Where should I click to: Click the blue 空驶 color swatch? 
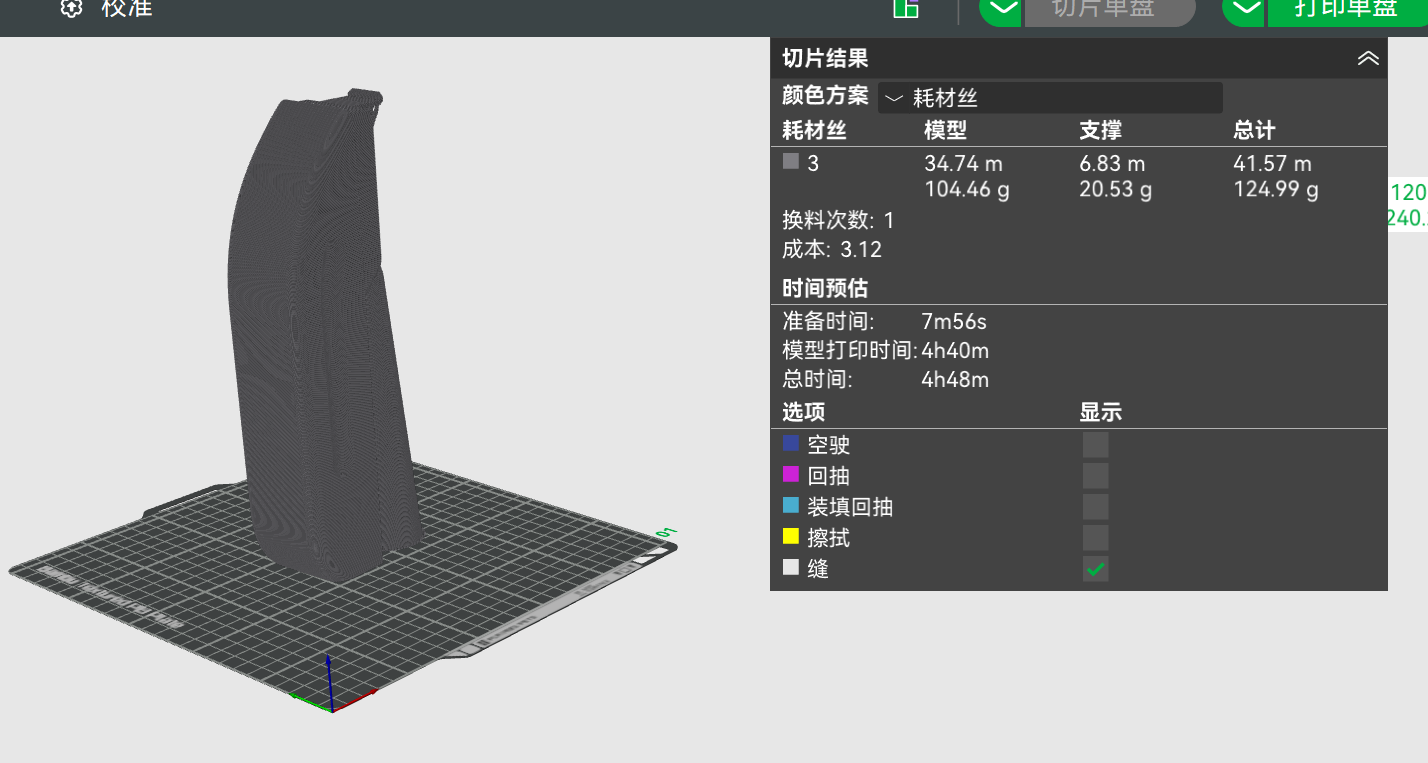791,443
